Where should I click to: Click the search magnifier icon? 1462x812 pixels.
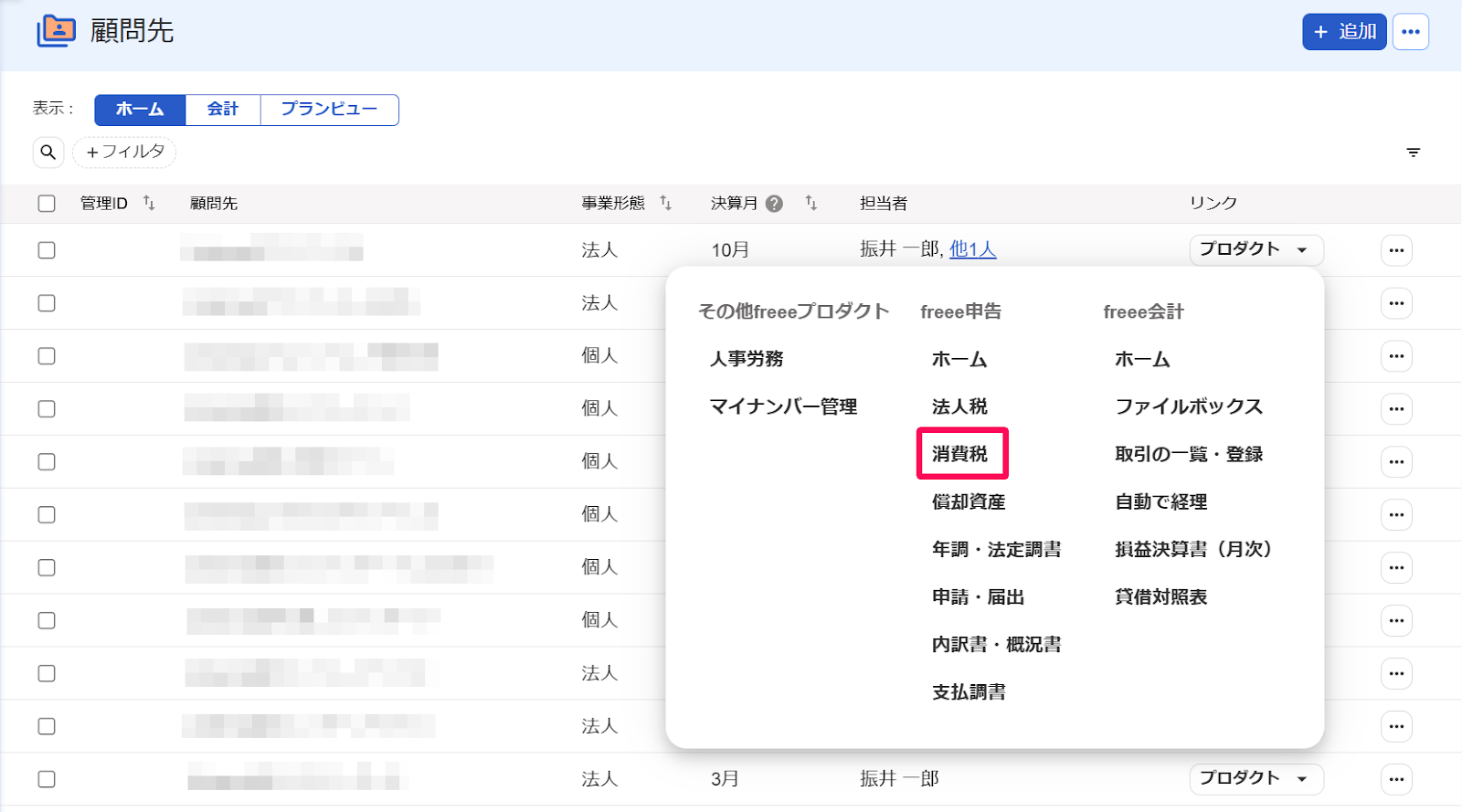(48, 152)
